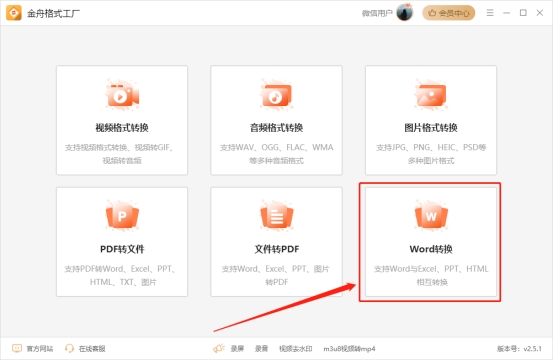The image size is (554, 360).
Task: Minimize the 金舟格式工厂 window
Action: (507, 13)
